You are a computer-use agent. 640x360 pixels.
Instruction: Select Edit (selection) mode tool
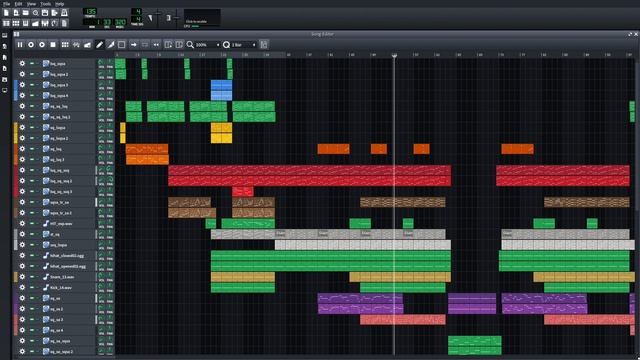(121, 44)
